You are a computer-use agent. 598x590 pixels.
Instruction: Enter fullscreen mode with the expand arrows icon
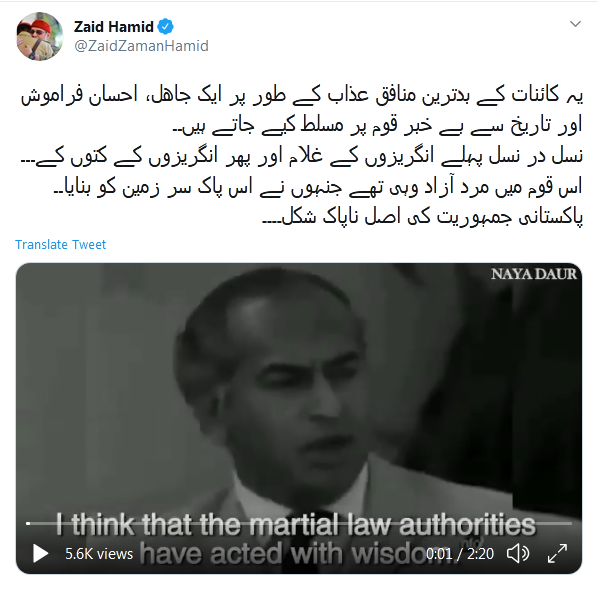557,553
